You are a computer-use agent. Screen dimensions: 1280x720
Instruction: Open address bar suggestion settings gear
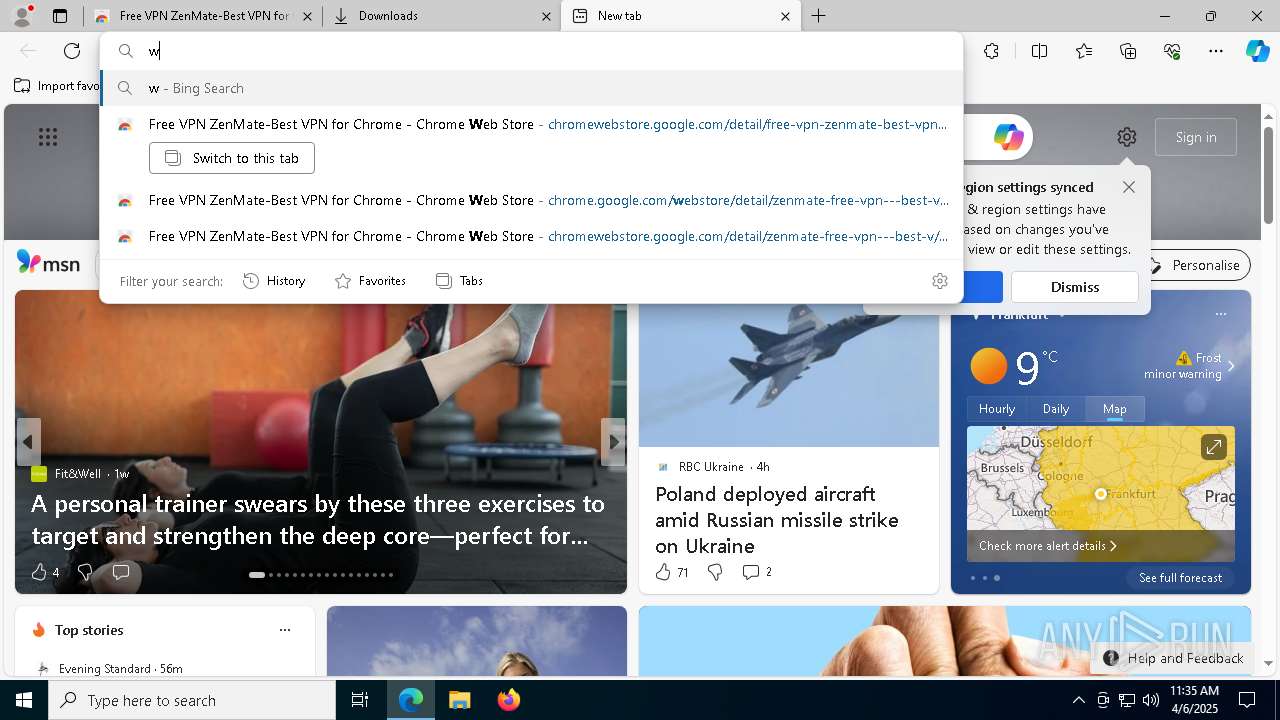939,281
